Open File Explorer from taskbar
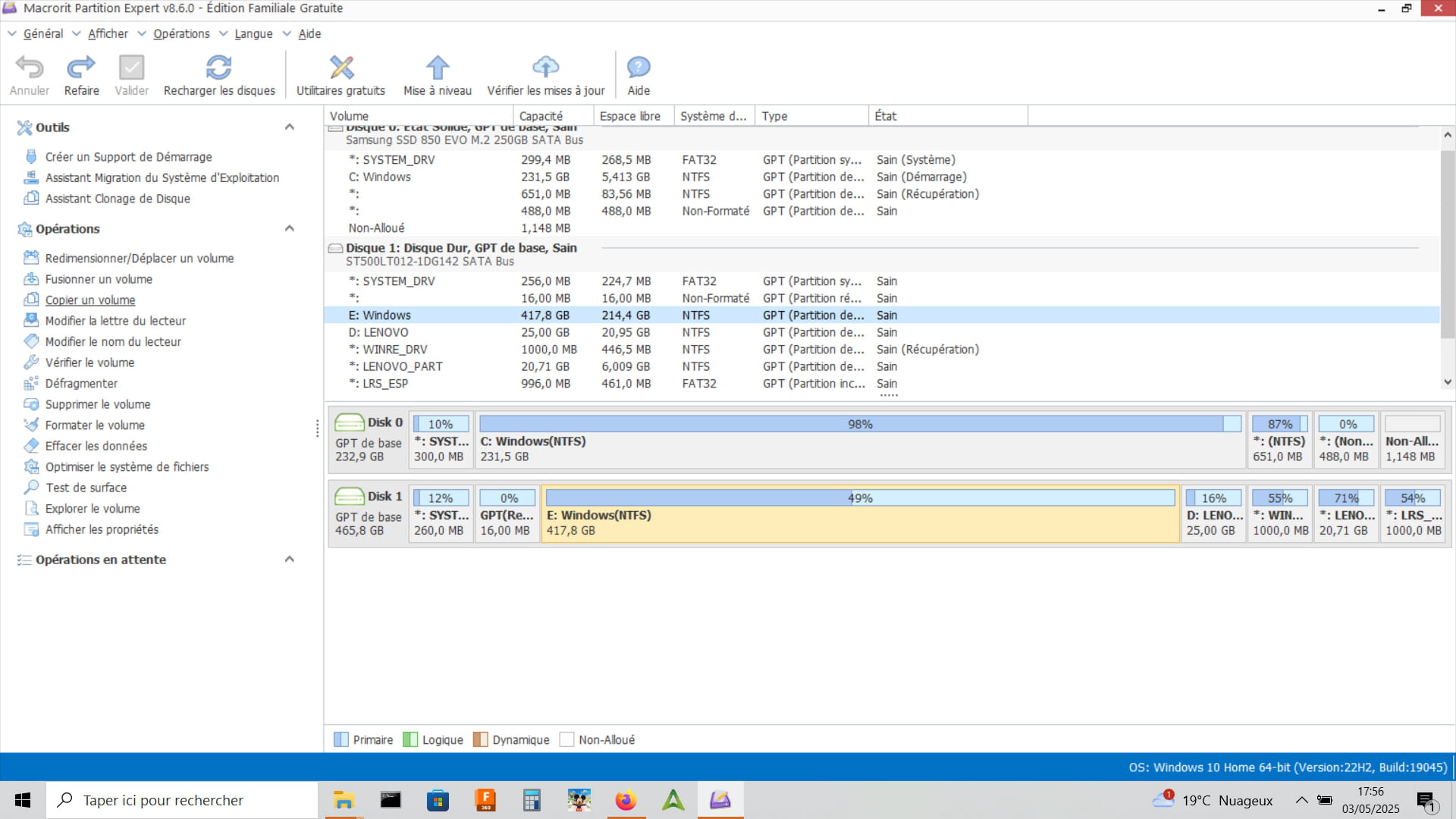The width and height of the screenshot is (1456, 819). [x=344, y=800]
